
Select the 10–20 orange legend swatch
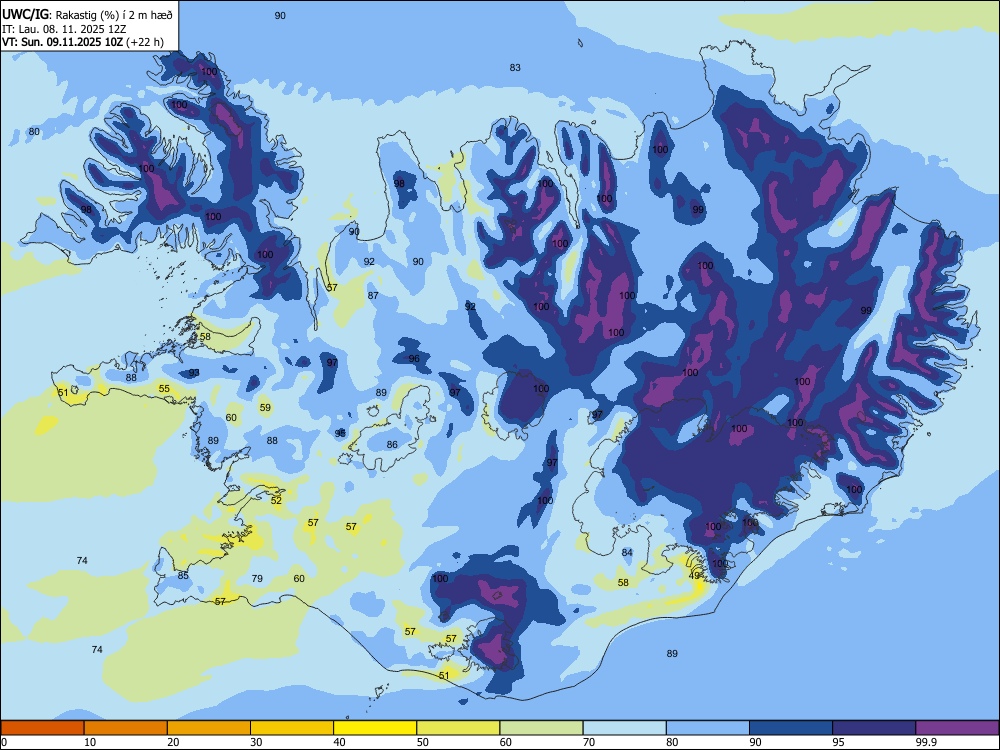pyautogui.click(x=126, y=728)
